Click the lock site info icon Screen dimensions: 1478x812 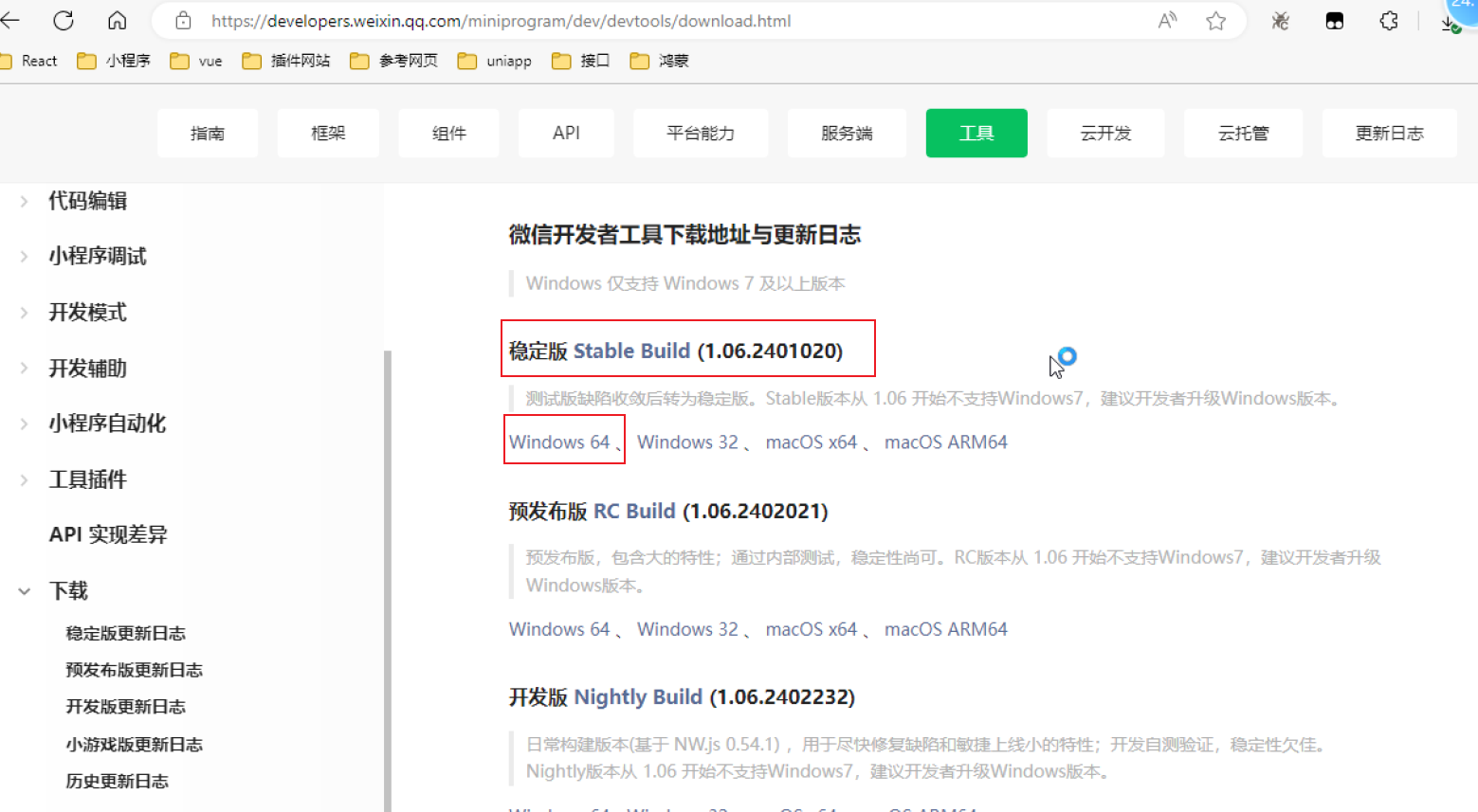point(184,21)
